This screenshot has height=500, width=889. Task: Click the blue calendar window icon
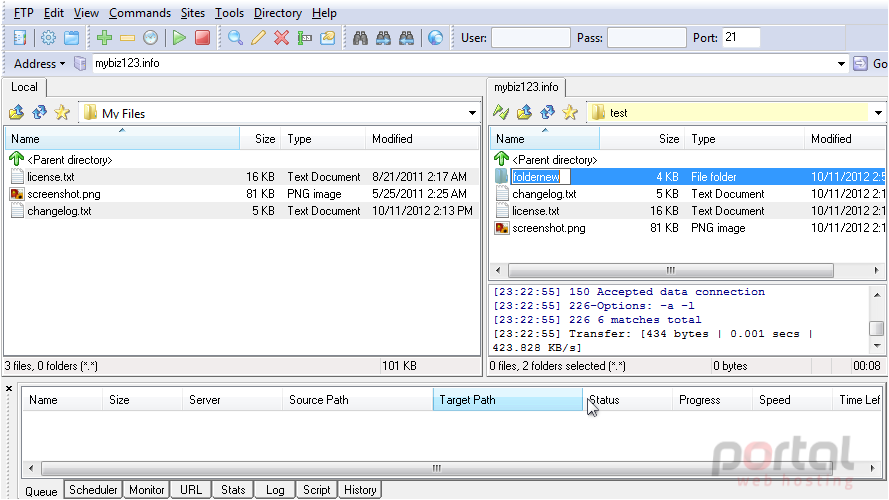pyautogui.click(x=71, y=38)
